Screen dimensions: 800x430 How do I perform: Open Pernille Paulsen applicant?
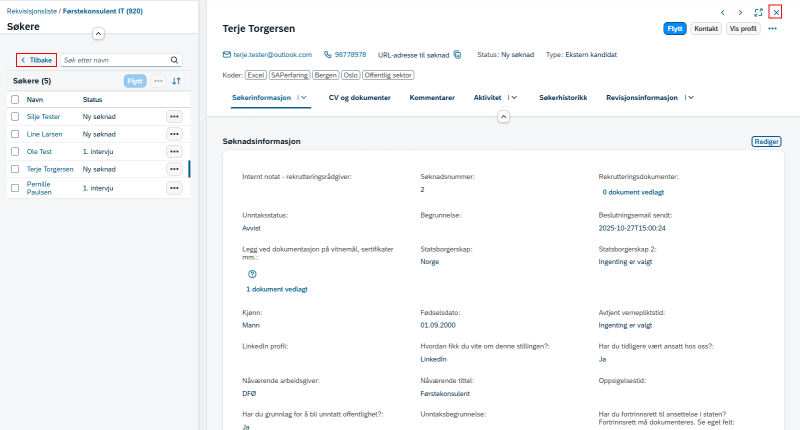(x=39, y=188)
